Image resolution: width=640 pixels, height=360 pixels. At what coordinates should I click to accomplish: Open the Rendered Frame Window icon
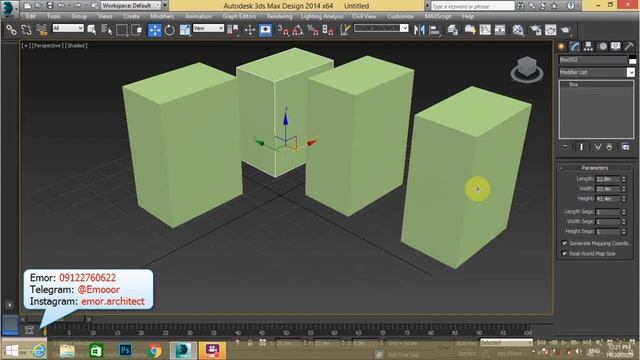[551, 30]
